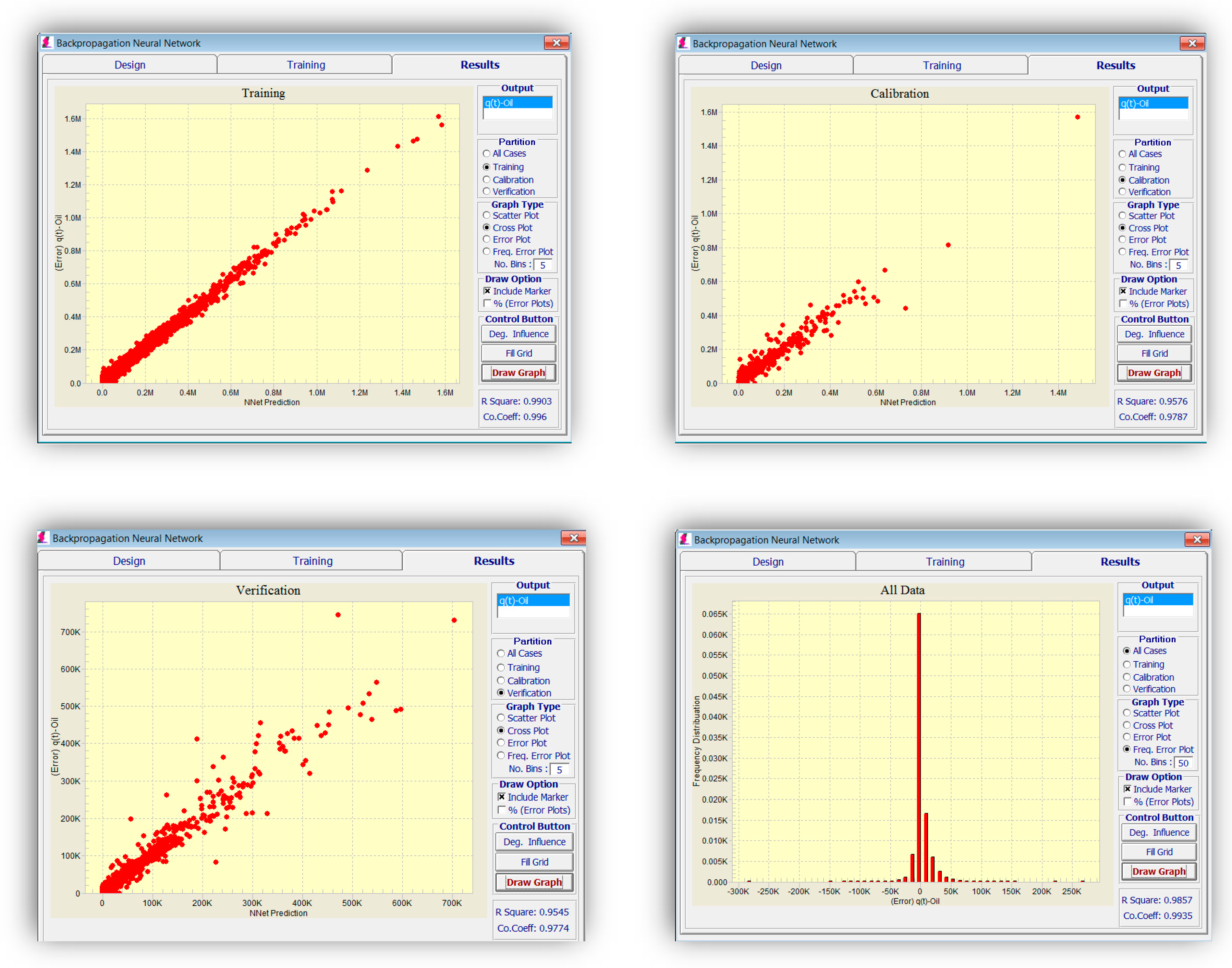This screenshot has width=1232, height=968.
Task: Click the No. Bins field showing 50
Action: [1183, 763]
